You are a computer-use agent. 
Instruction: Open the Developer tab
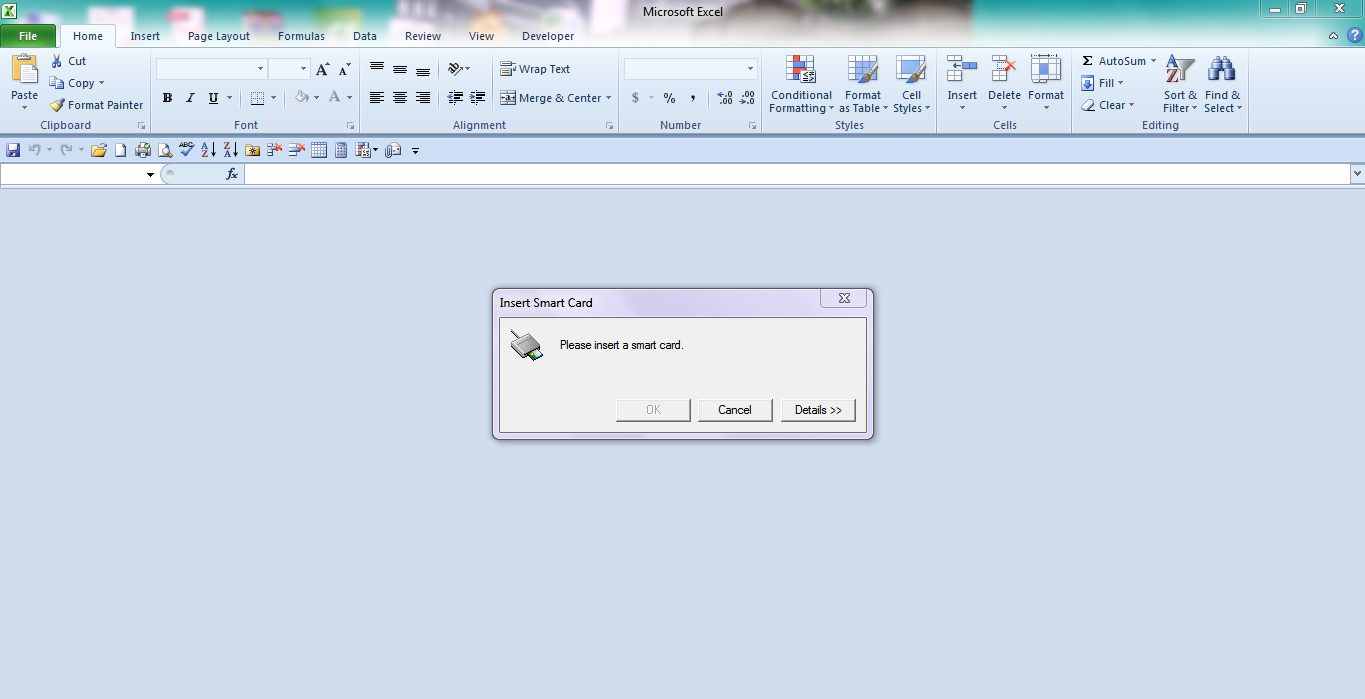pyautogui.click(x=547, y=35)
